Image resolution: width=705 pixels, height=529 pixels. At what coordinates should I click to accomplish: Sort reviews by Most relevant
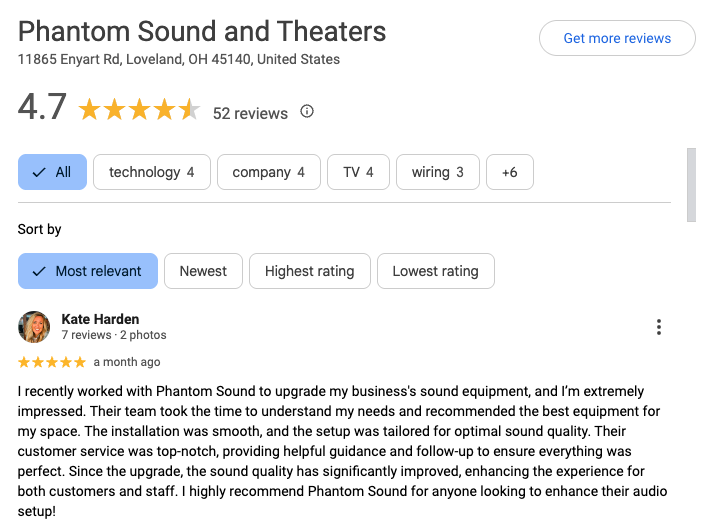[x=88, y=271]
